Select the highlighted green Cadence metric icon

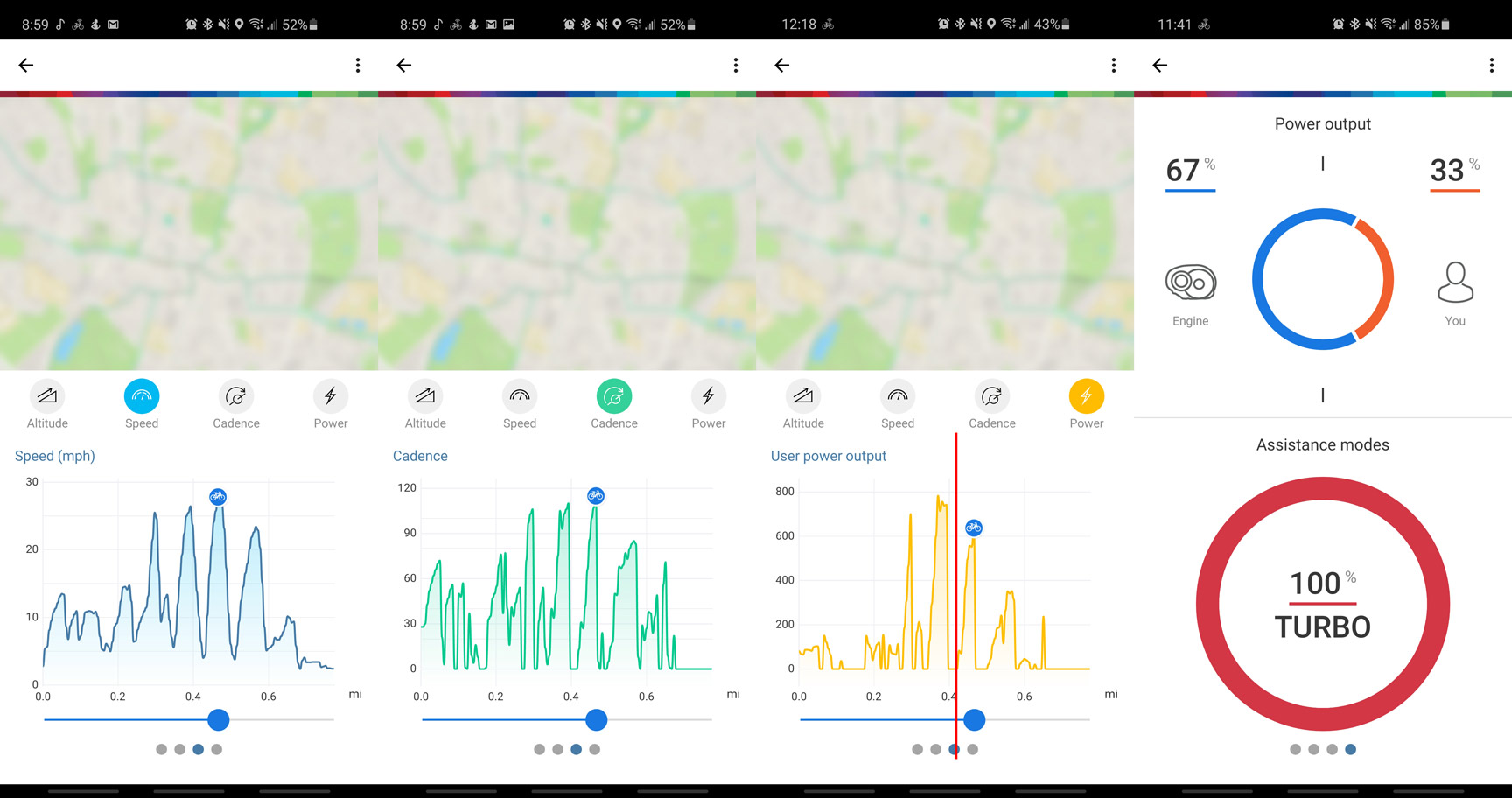(614, 396)
